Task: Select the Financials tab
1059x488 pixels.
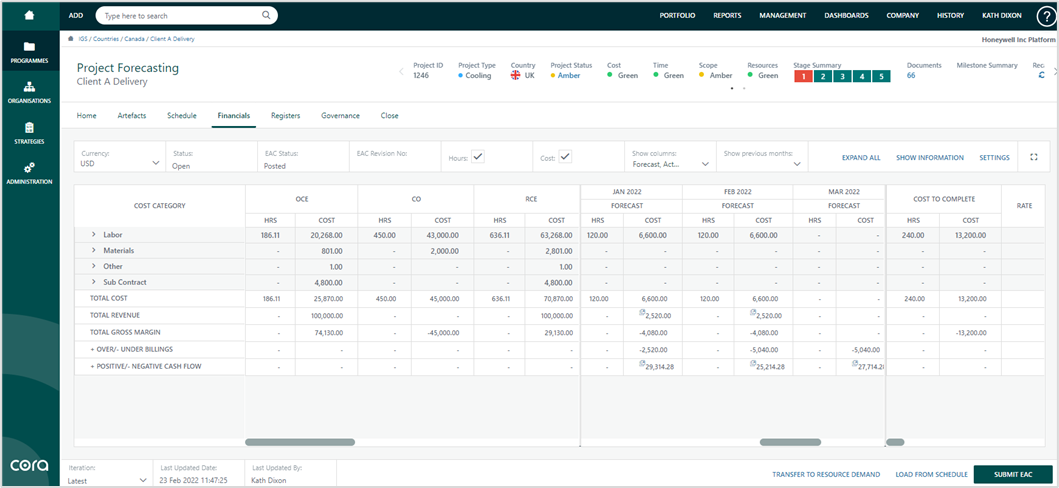Action: pyautogui.click(x=234, y=115)
